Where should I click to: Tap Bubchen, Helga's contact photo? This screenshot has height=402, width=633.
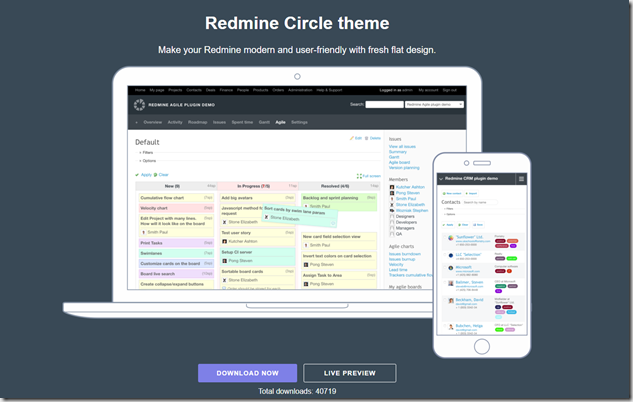[x=451, y=327]
